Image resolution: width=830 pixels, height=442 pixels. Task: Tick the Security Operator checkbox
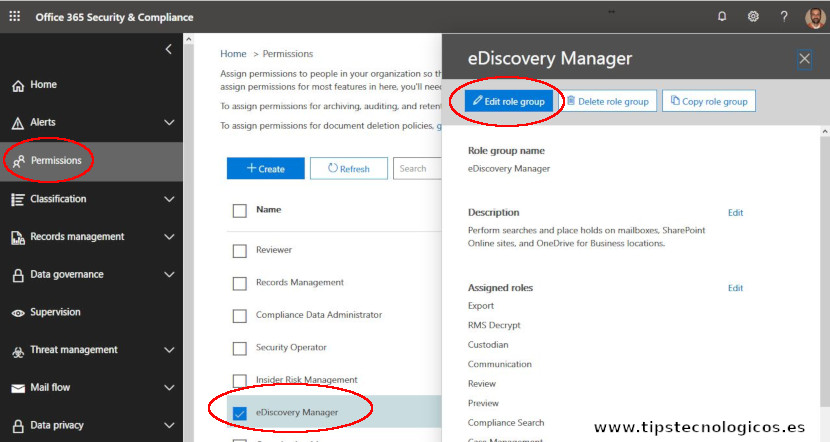click(239, 348)
